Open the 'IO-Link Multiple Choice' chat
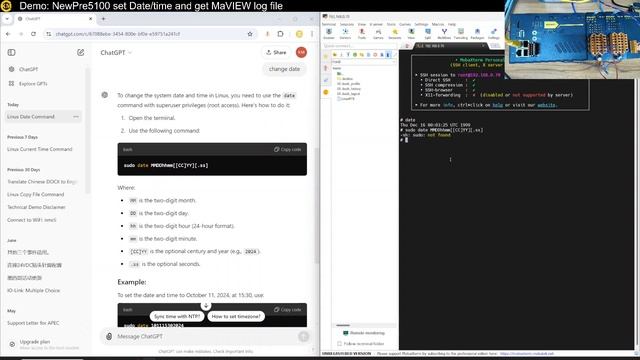The width and height of the screenshot is (640, 360). pos(33,291)
